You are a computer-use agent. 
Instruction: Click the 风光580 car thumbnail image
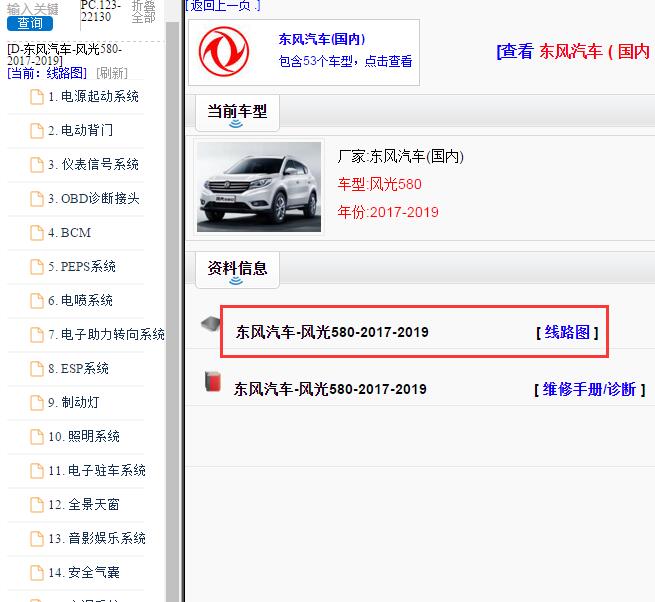259,187
